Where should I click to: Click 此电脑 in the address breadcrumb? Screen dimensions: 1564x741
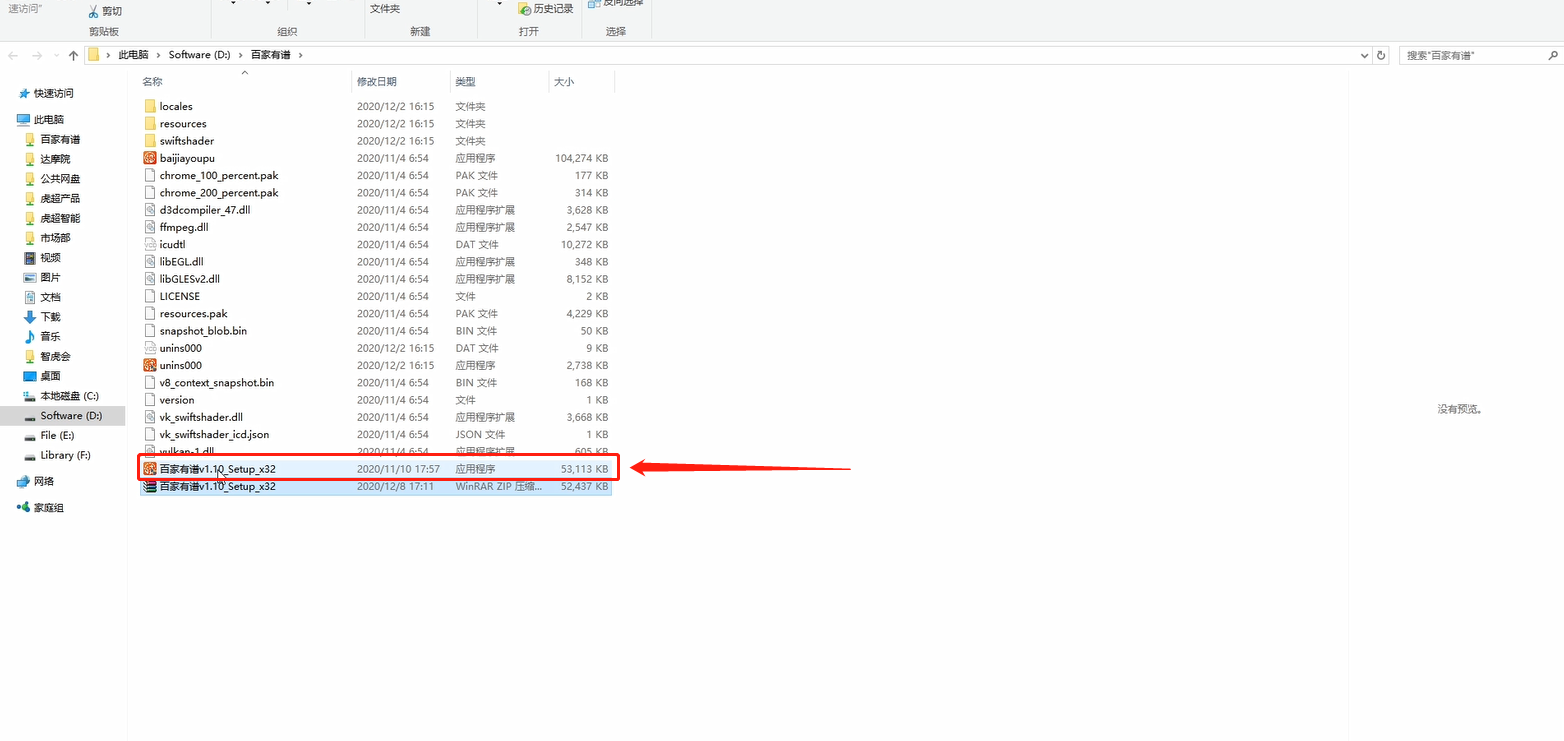(133, 55)
